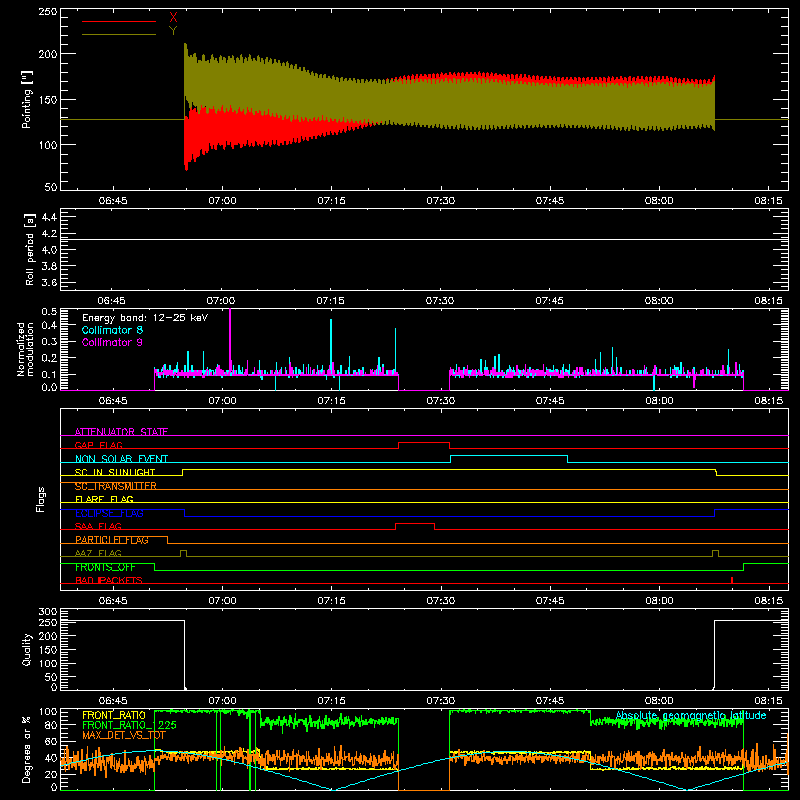Viewport: 800px width, 800px height.
Task: Click the raised SAA_FLAG step near 07:26
Action: click(x=415, y=523)
